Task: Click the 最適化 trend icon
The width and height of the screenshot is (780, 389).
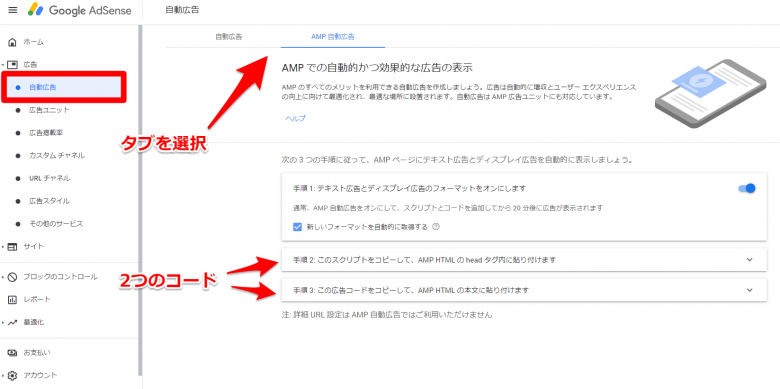Action: point(13,322)
